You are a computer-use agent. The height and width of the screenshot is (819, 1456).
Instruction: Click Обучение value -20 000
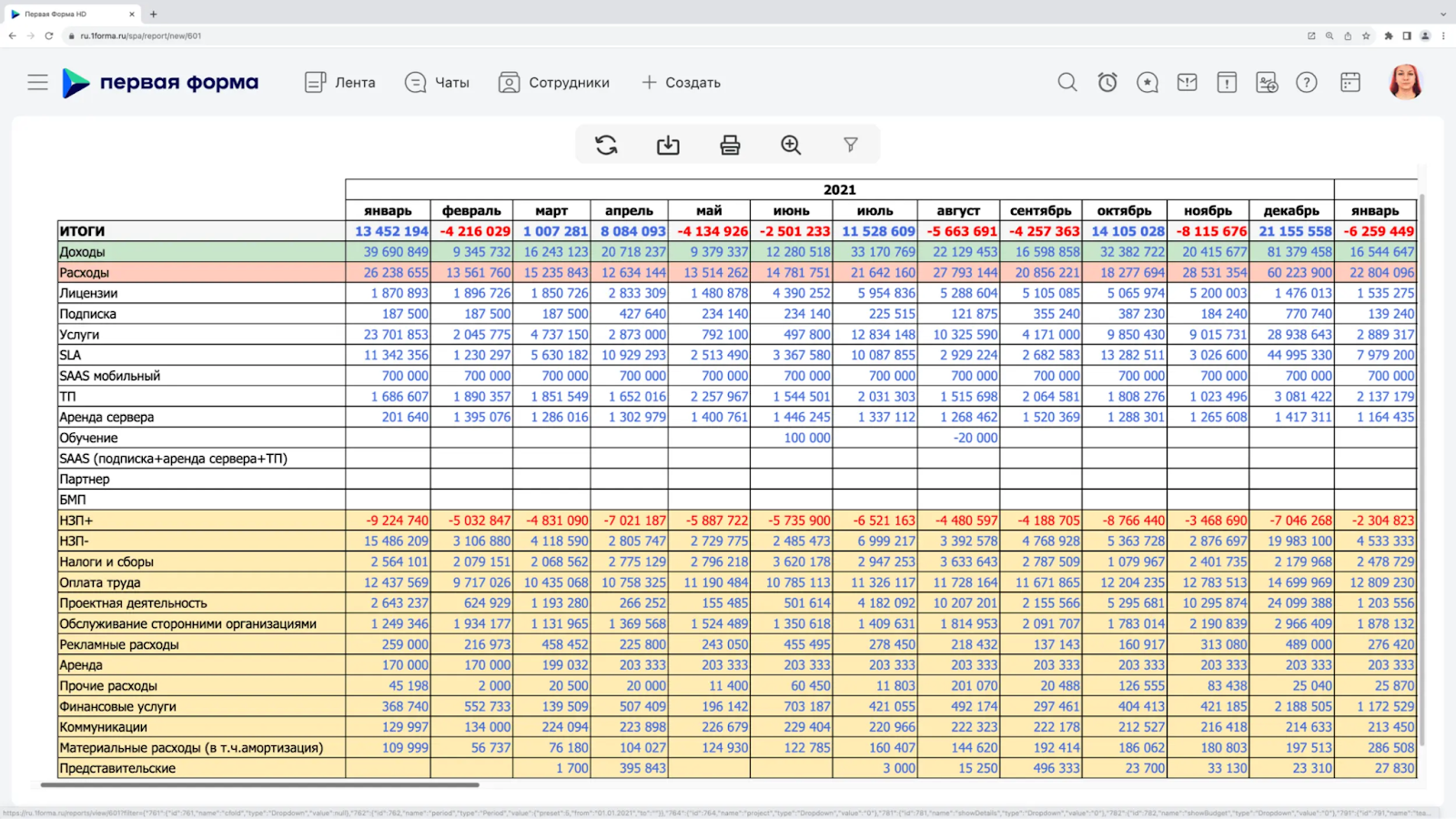976,438
